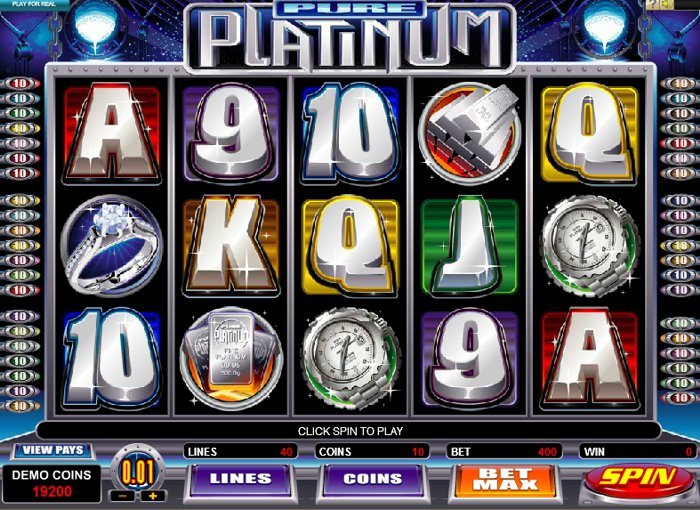Click the green J symbol
The image size is (700, 510).
(470, 246)
